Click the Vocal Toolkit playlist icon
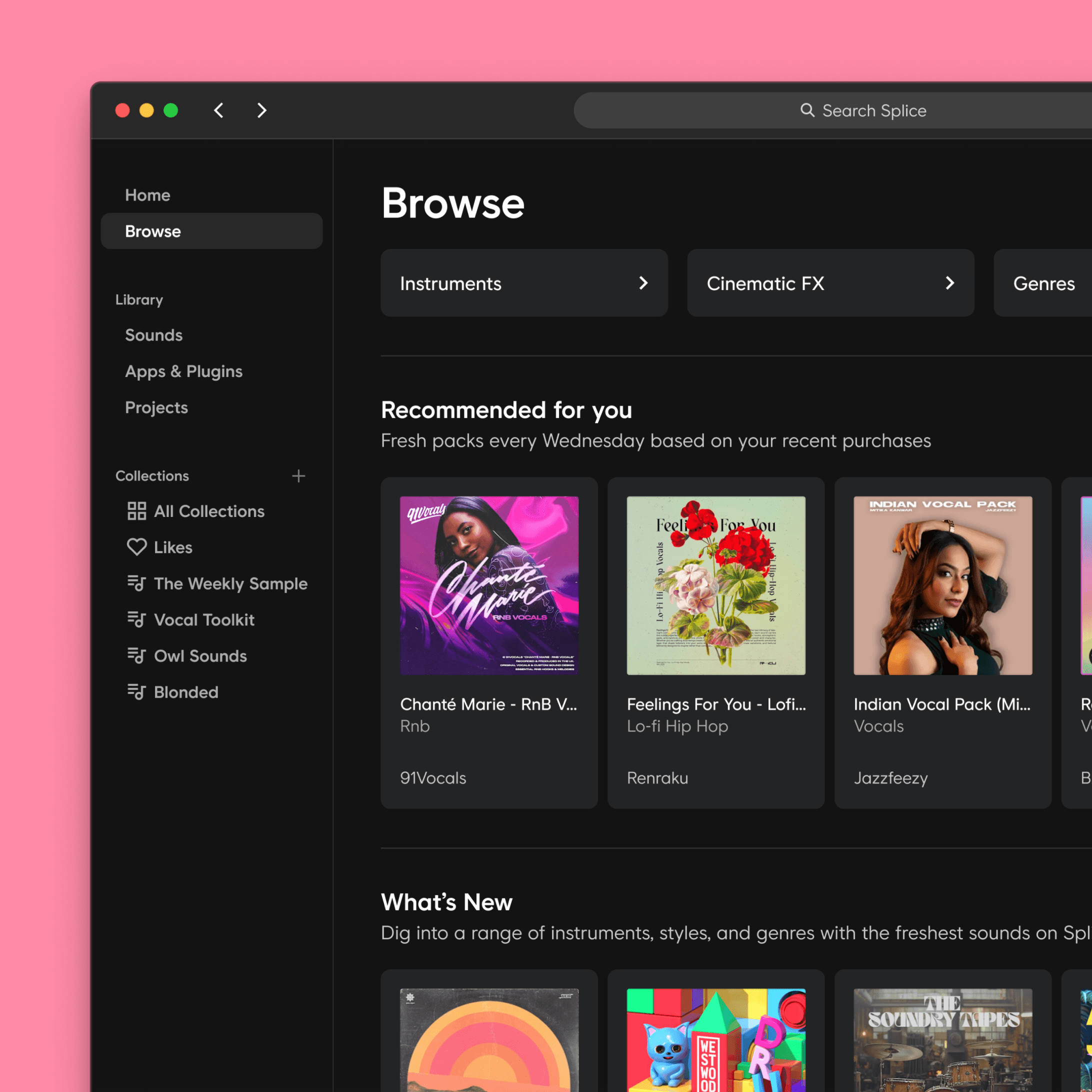Screen dimensions: 1092x1092 point(137,619)
